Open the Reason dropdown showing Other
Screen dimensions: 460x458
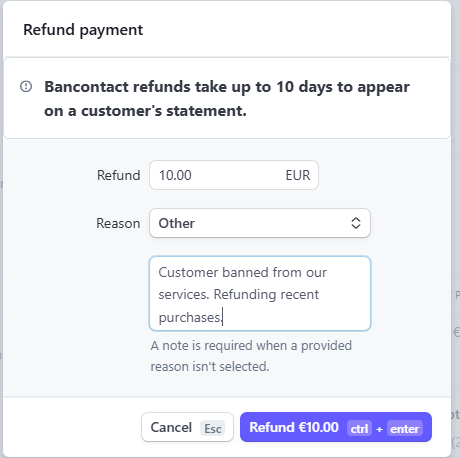coord(260,223)
